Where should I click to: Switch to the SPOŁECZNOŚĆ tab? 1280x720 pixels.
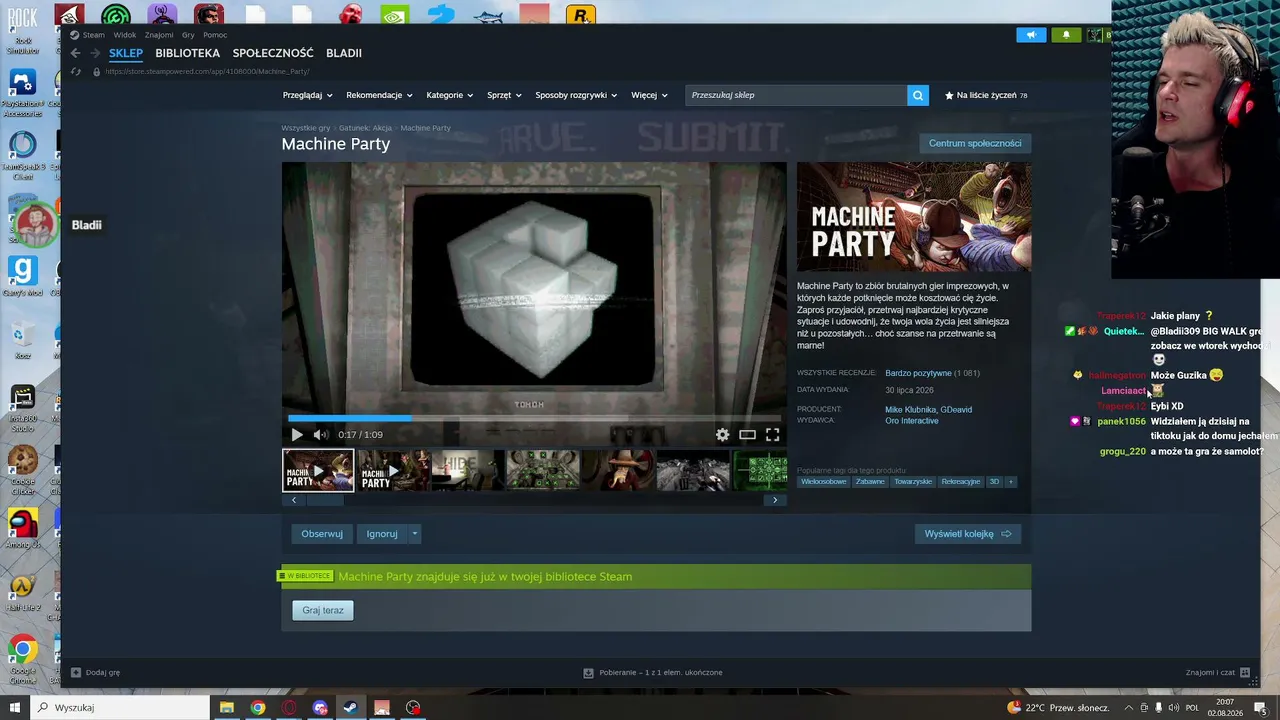[273, 53]
